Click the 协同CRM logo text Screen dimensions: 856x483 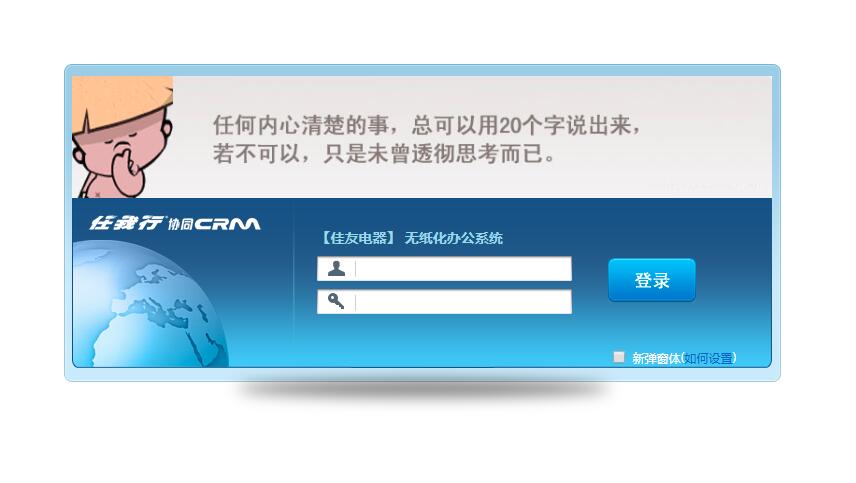(213, 224)
